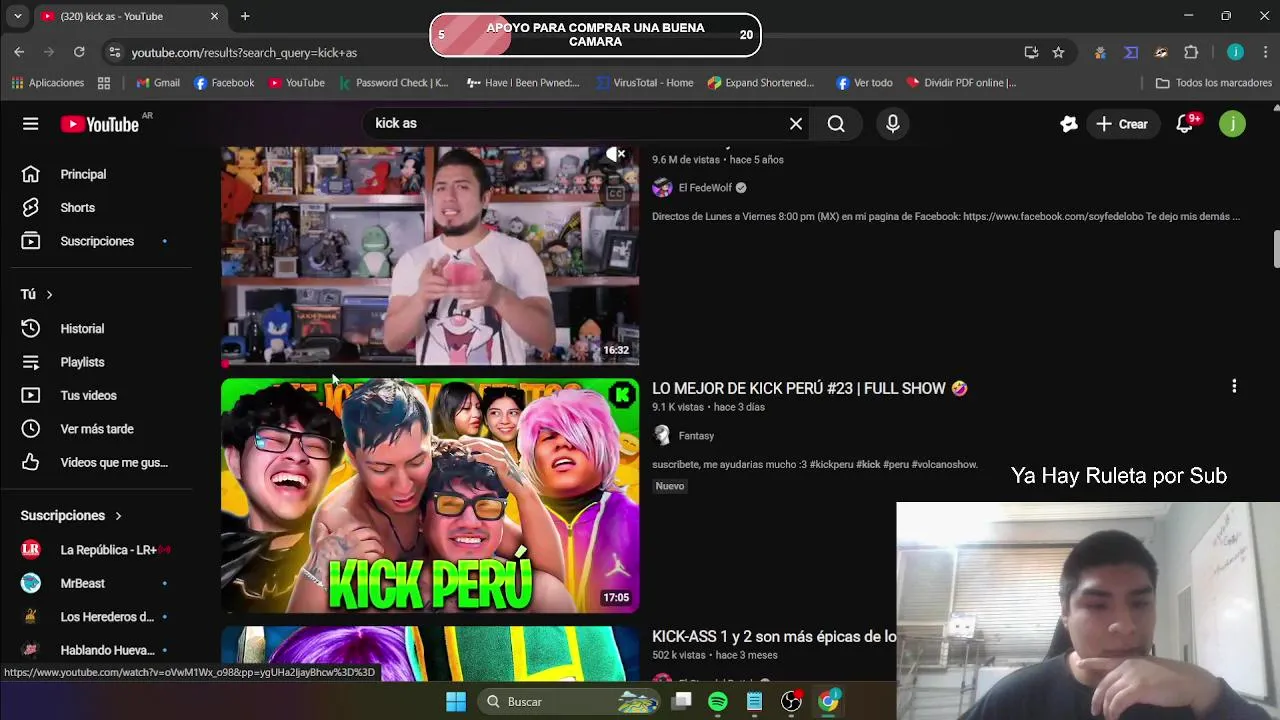
Task: Open title LO MEJOR DE KICK PERÚ #23
Action: pyautogui.click(x=810, y=388)
